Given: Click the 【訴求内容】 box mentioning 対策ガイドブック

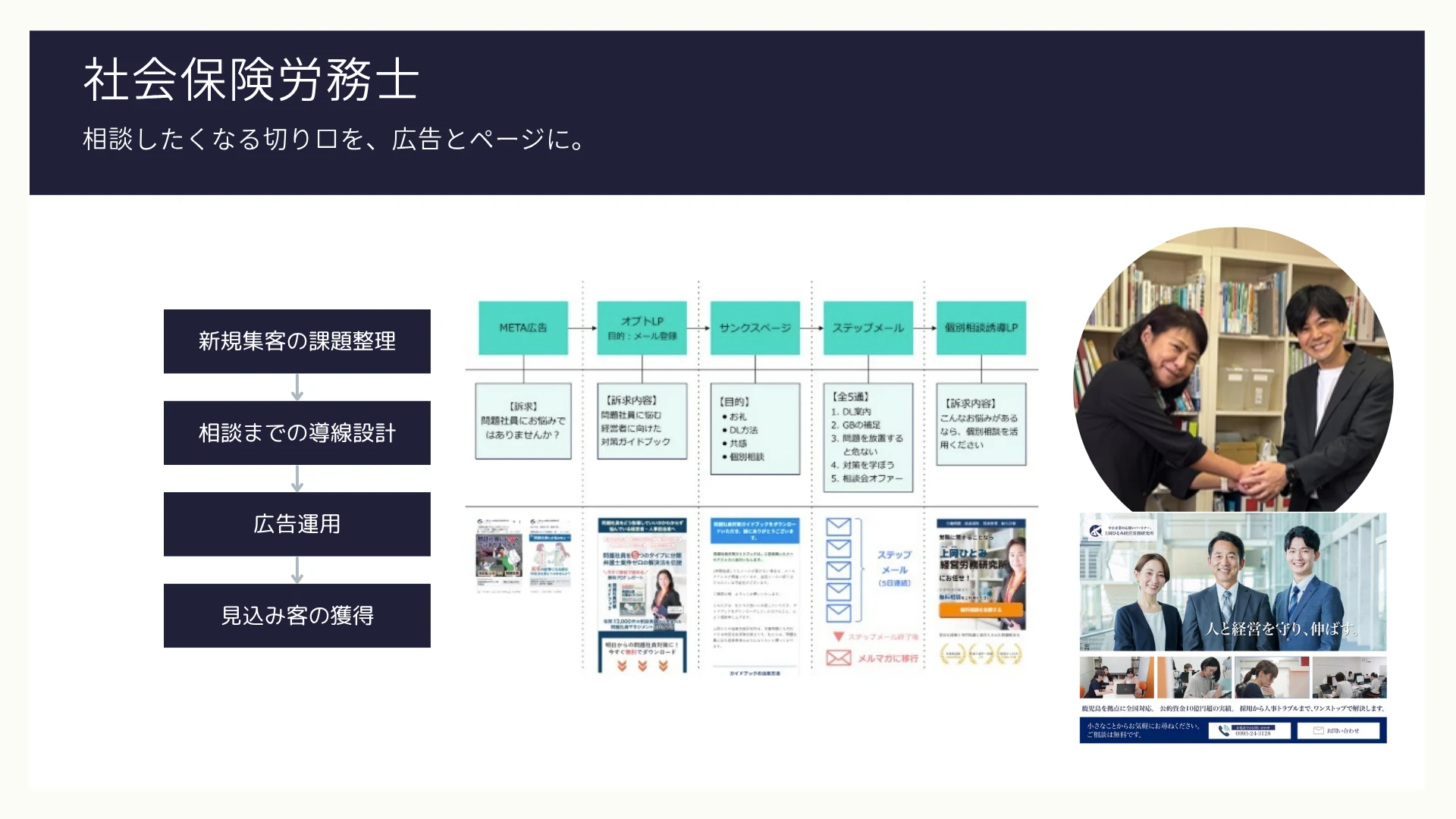Looking at the screenshot, I should [642, 421].
